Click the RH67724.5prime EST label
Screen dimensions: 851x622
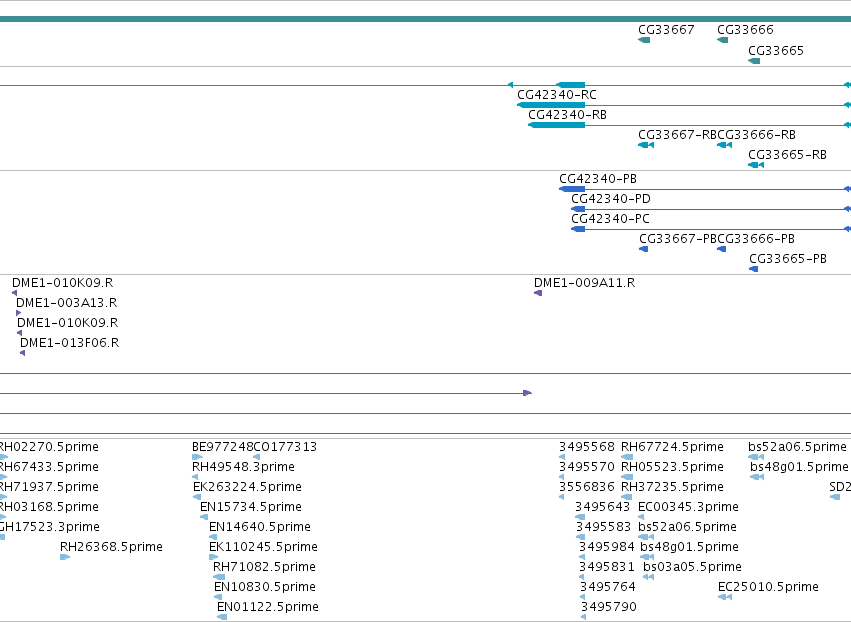pyautogui.click(x=672, y=447)
